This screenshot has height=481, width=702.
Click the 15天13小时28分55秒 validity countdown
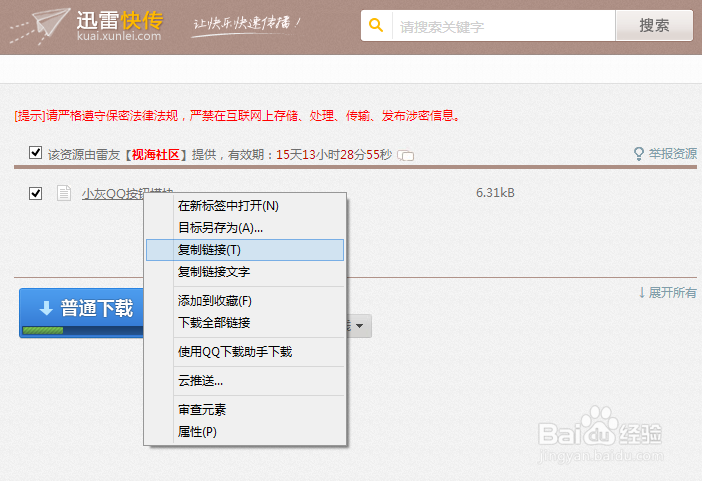[334, 155]
